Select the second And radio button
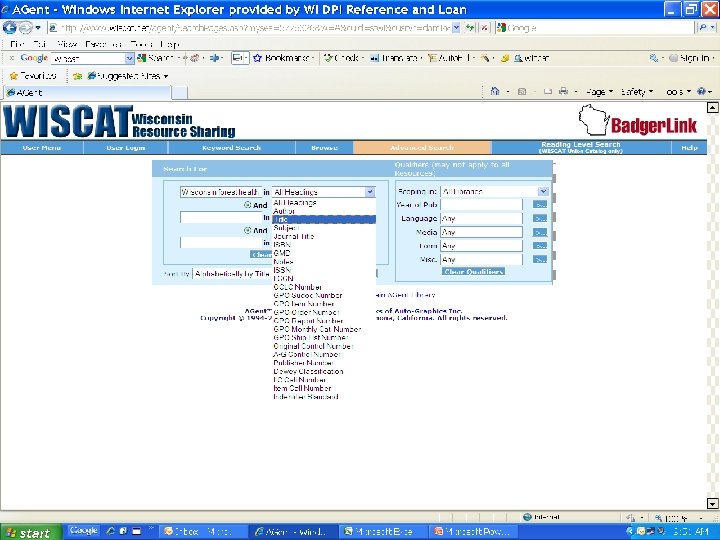The height and width of the screenshot is (540, 720). [x=248, y=230]
